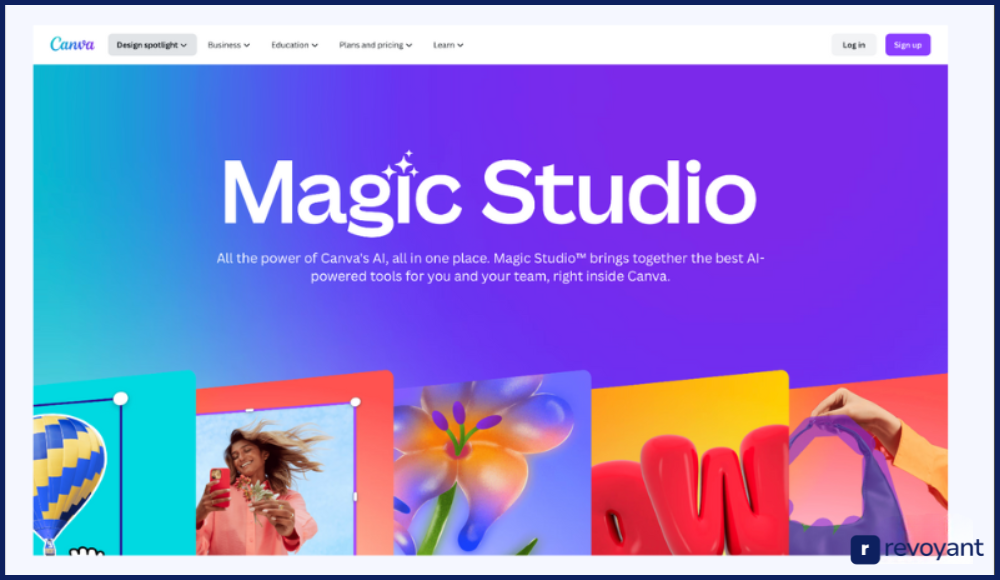Open the red balloon letters card
This screenshot has height=580, width=1000.
(690, 464)
